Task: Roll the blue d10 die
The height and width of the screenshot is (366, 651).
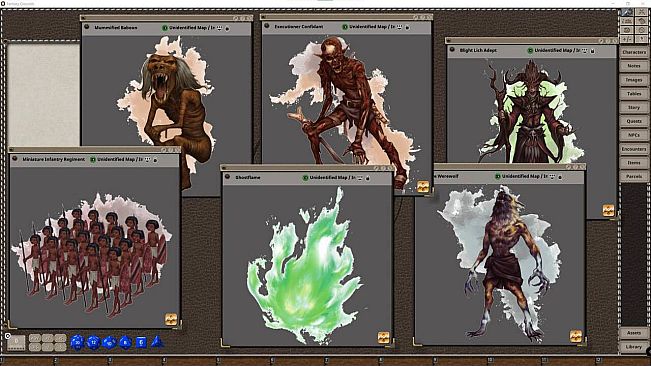Action: coord(109,343)
